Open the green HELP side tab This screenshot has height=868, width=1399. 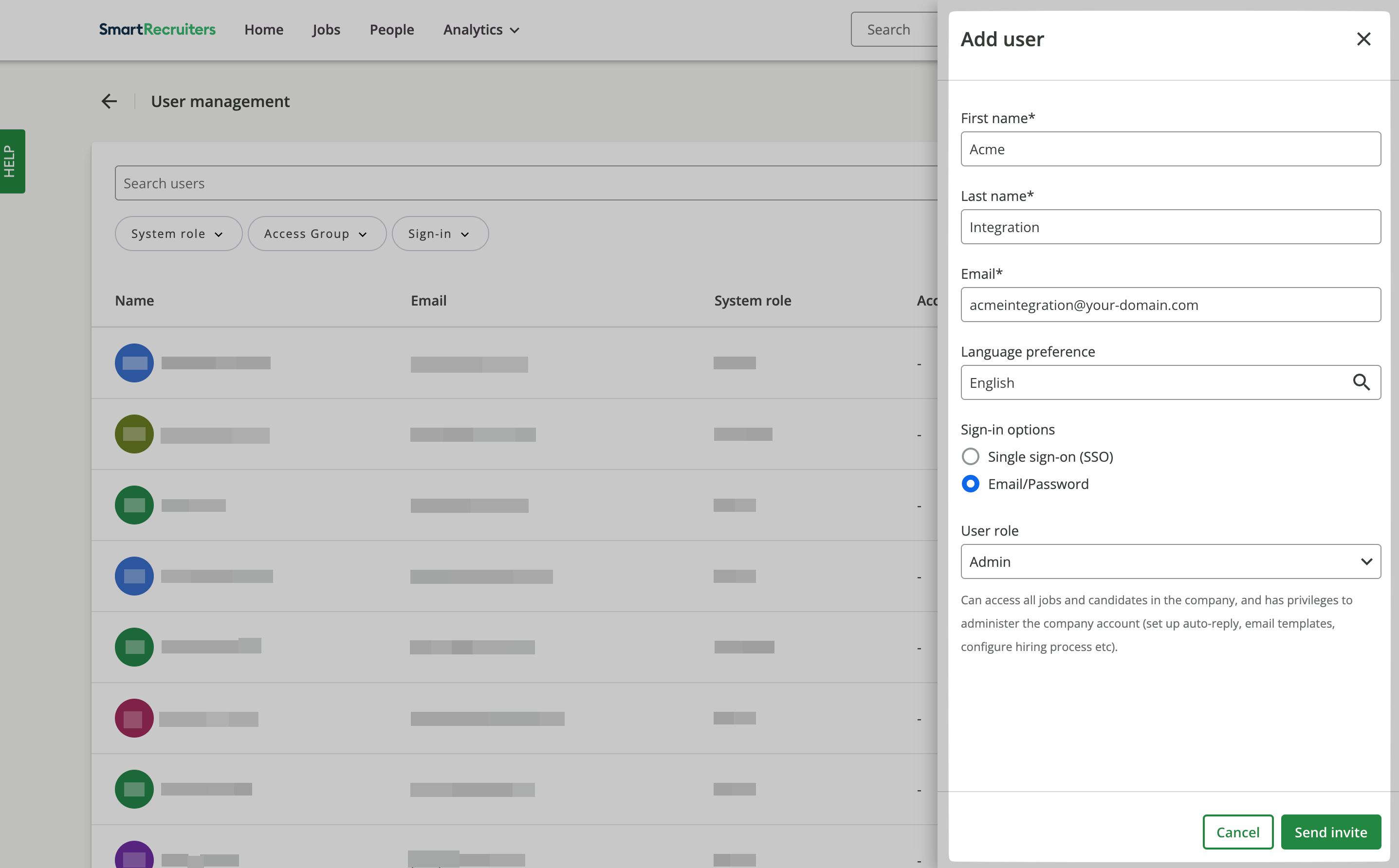(x=12, y=162)
